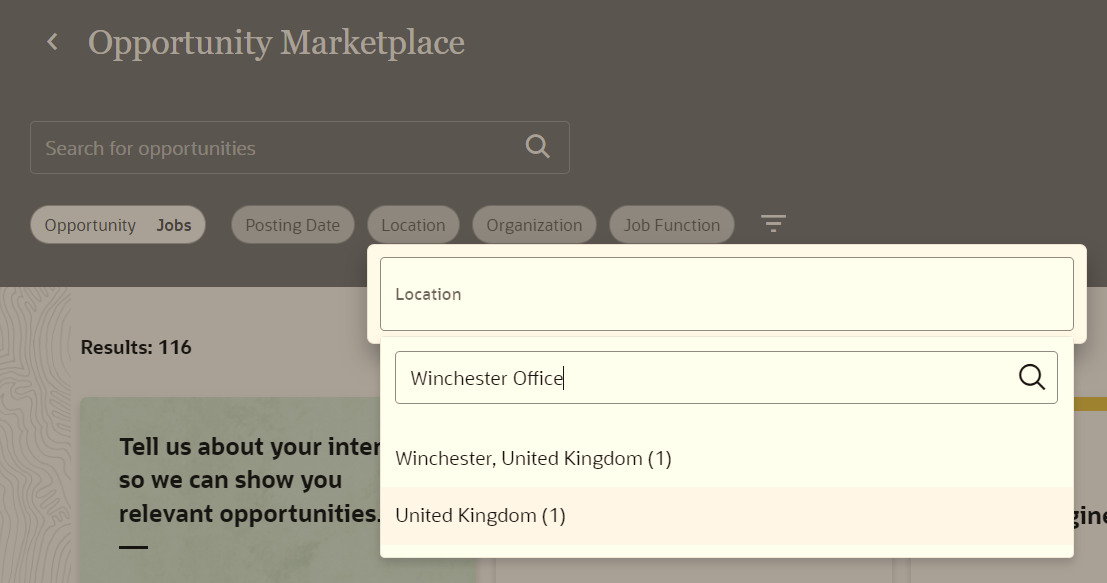Collapse the Location filter chip
The image size is (1107, 583).
413,225
